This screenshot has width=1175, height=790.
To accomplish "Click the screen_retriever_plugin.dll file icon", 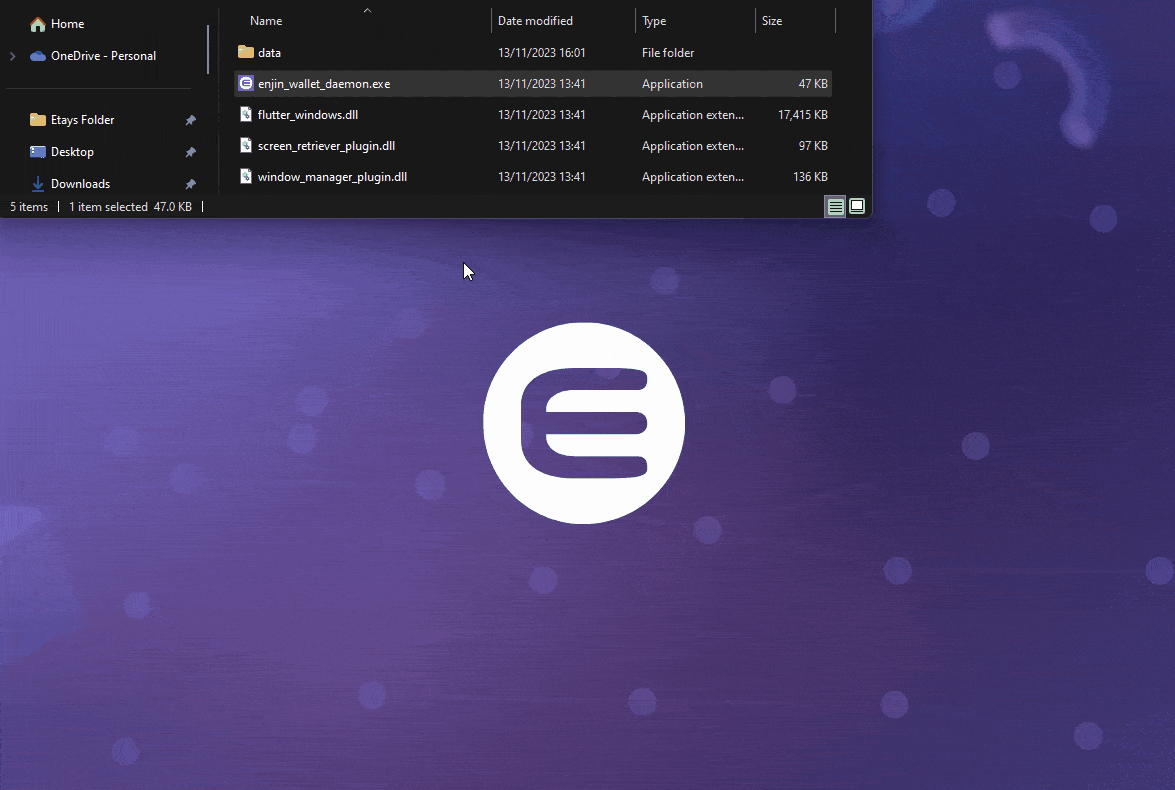I will pyautogui.click(x=246, y=145).
